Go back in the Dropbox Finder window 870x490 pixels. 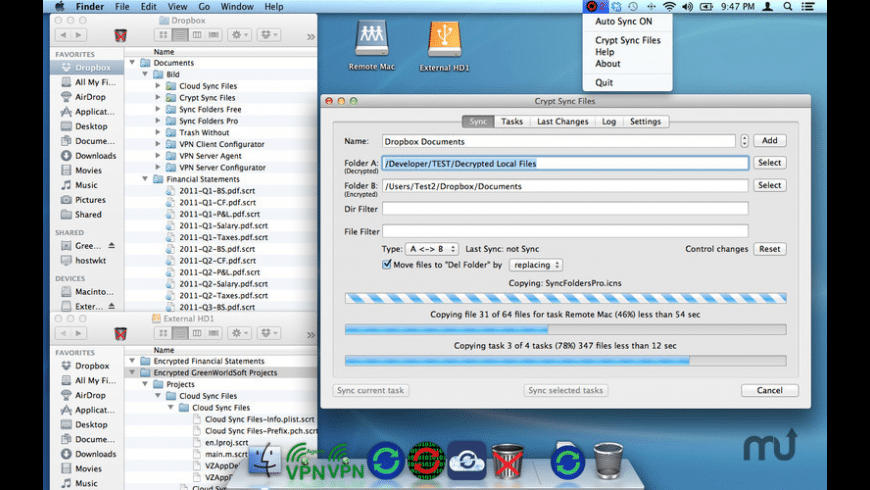(x=63, y=35)
